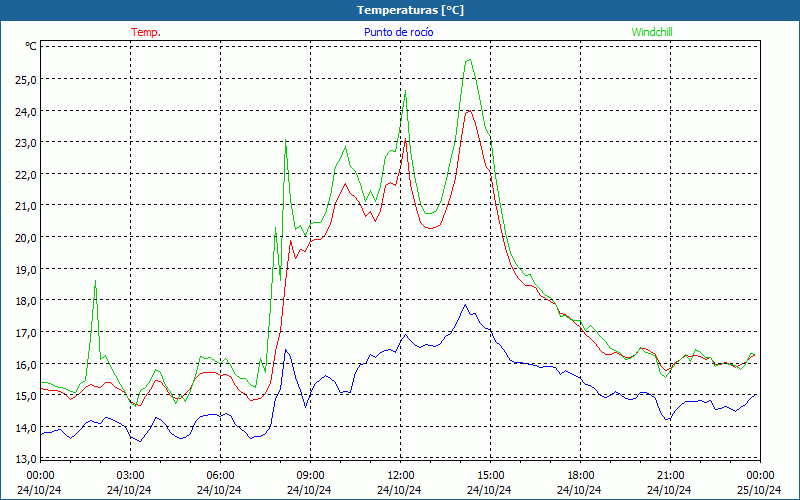Select the green Windchill legend label
This screenshot has height=500, width=800.
coord(652,32)
